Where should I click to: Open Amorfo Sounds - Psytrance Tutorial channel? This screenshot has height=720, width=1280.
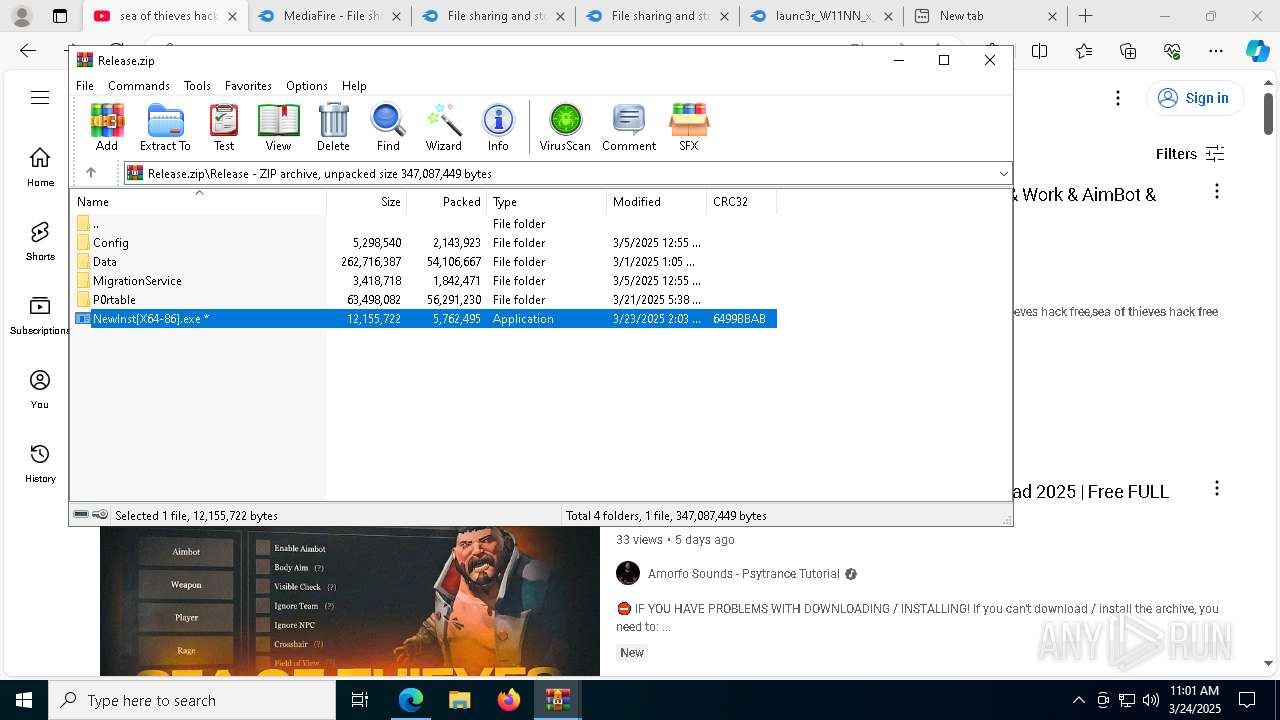click(x=743, y=574)
